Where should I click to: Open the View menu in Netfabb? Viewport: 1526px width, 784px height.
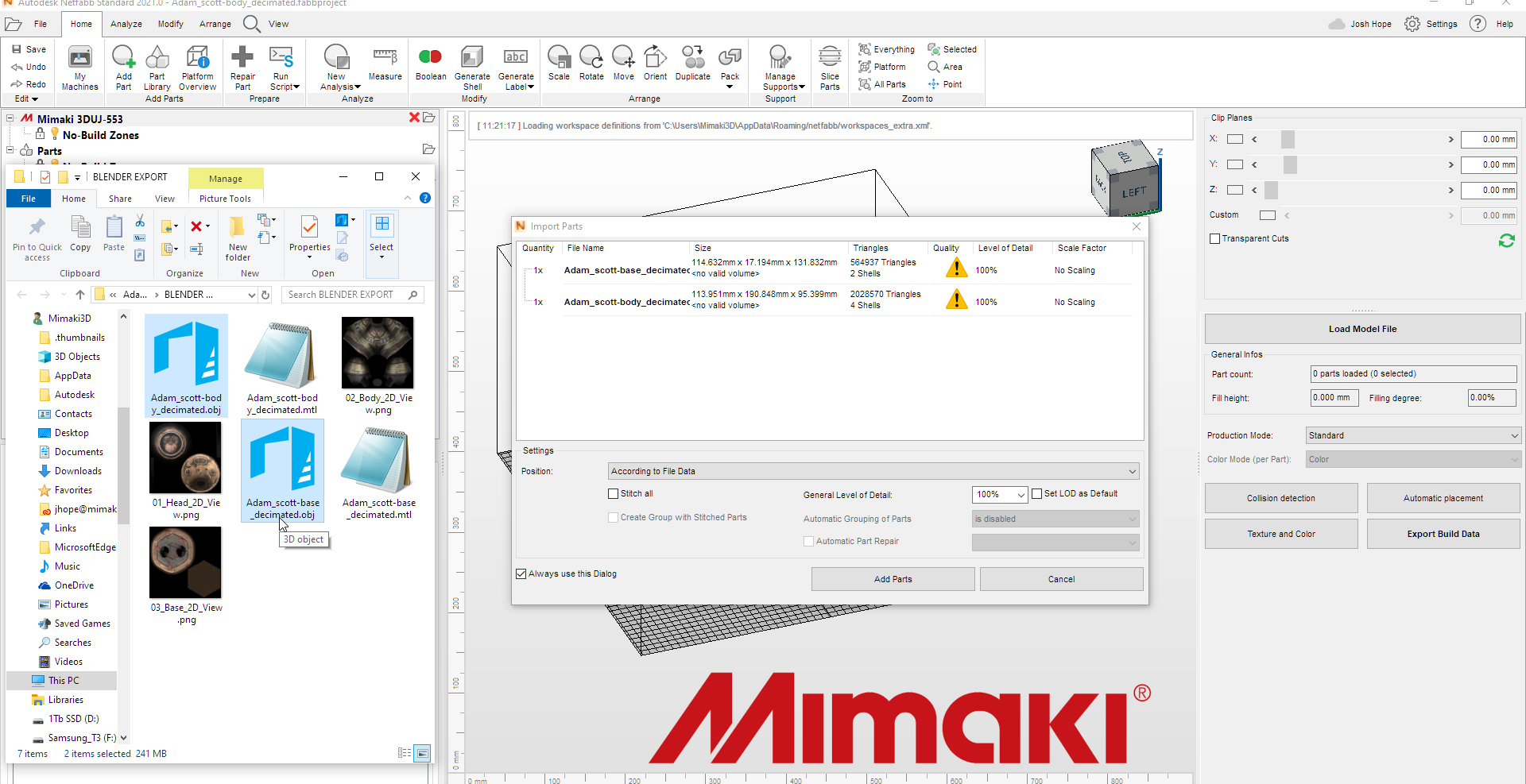click(278, 24)
